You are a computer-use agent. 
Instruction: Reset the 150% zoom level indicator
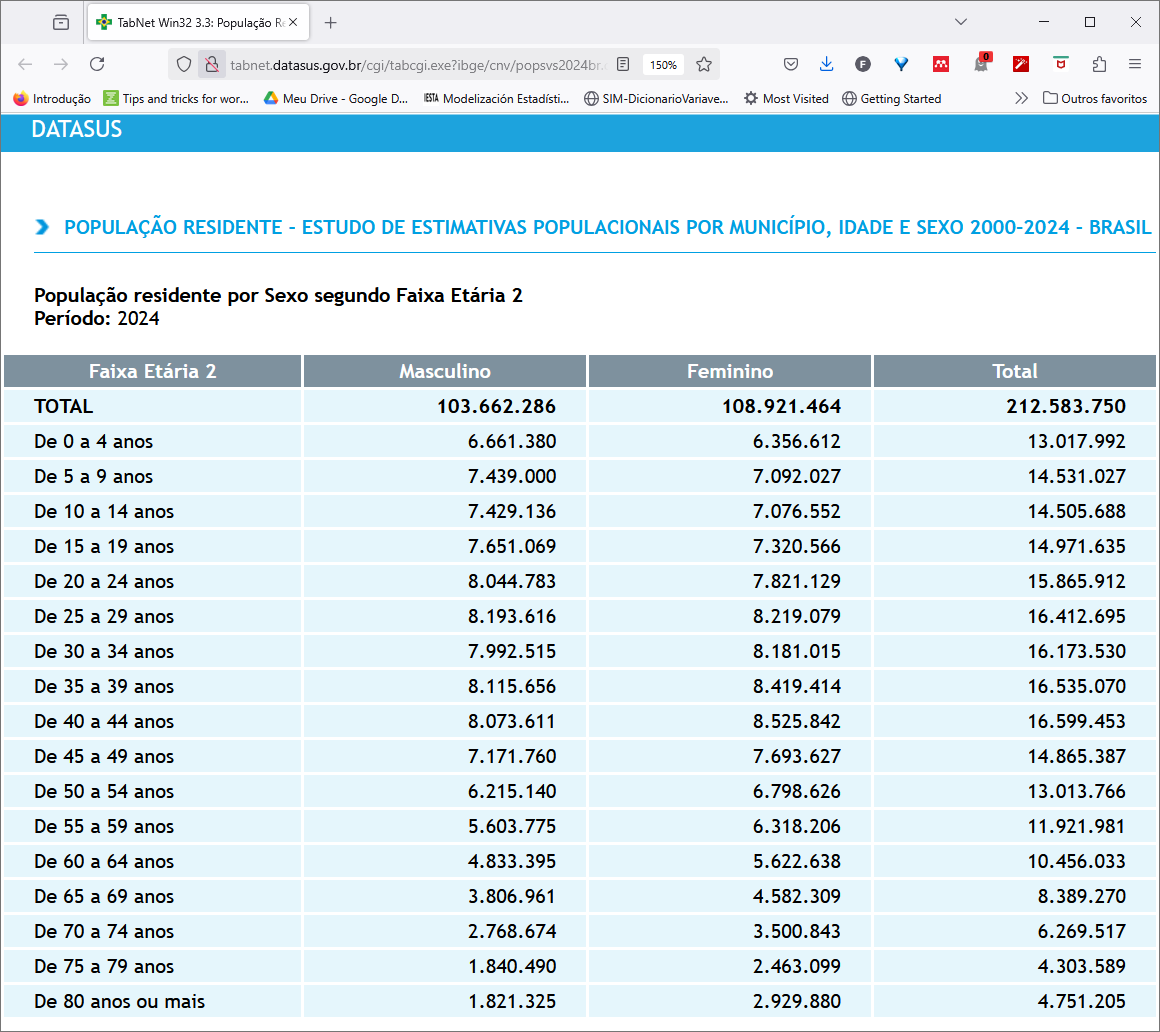[663, 64]
